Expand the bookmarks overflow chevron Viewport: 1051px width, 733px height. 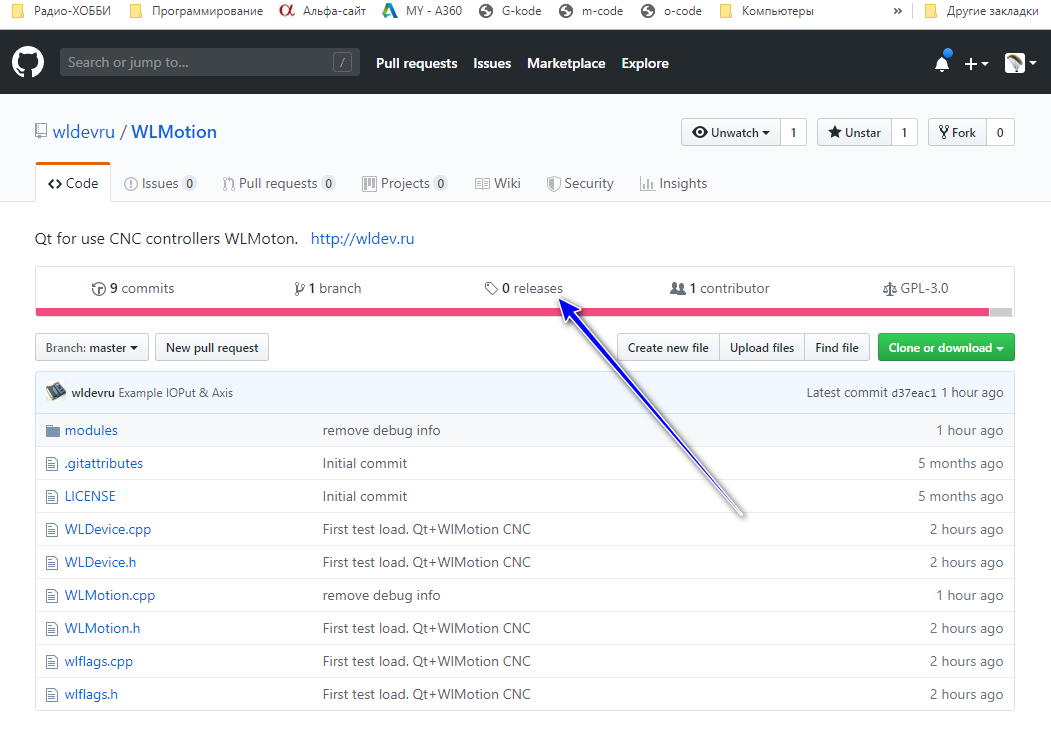898,11
